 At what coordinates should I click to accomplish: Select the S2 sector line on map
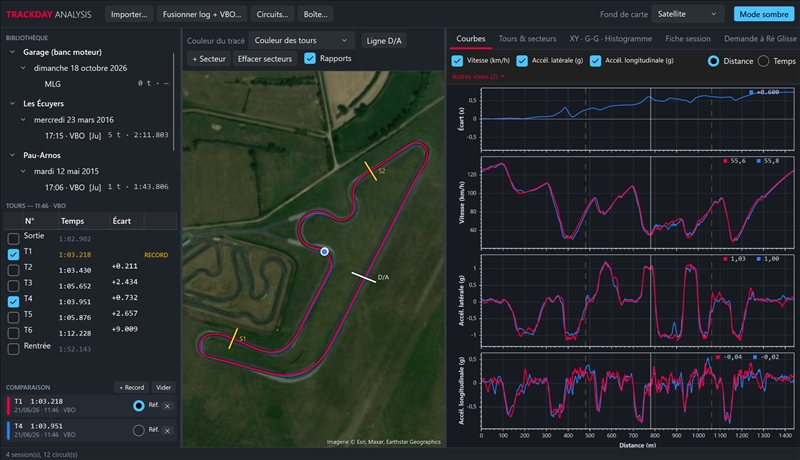click(x=371, y=171)
